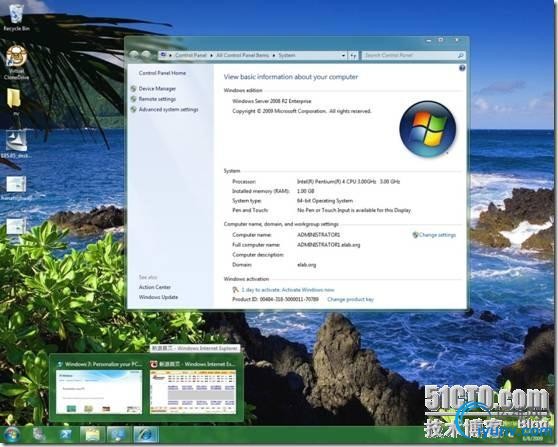Viewport: 558px width, 447px height.
Task: Click Activate Windows now link
Action: (x=308, y=290)
